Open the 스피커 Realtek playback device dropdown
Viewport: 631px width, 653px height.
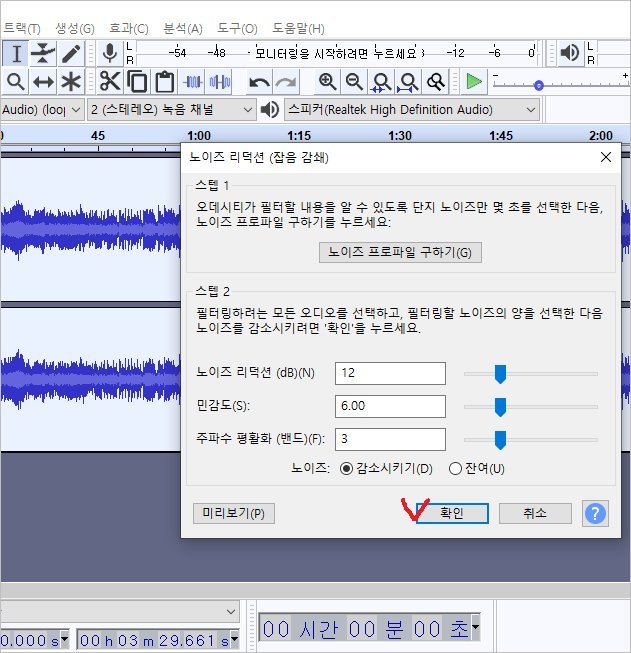point(411,110)
